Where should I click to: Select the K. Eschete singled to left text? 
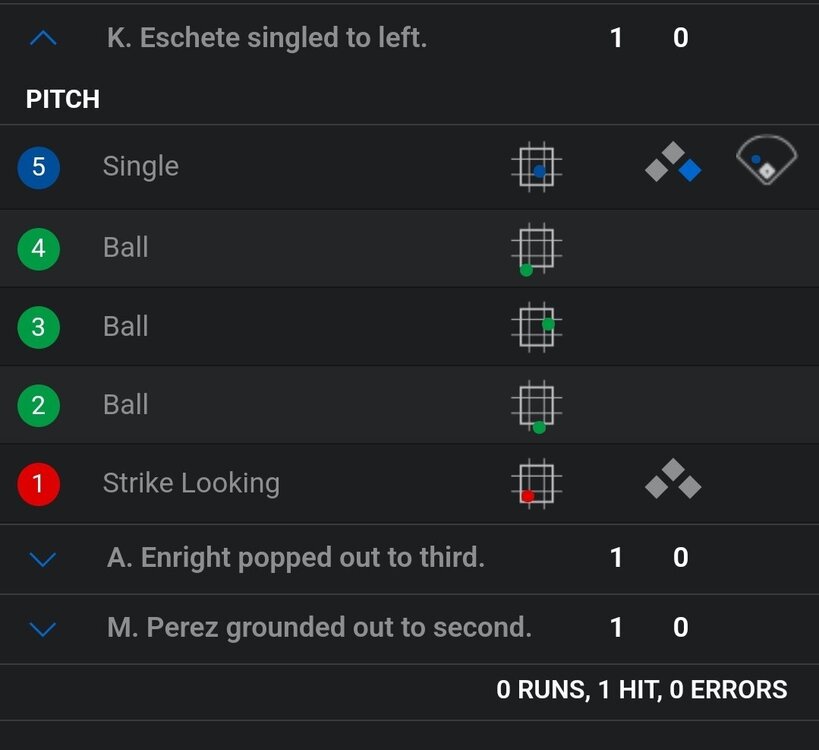point(267,38)
